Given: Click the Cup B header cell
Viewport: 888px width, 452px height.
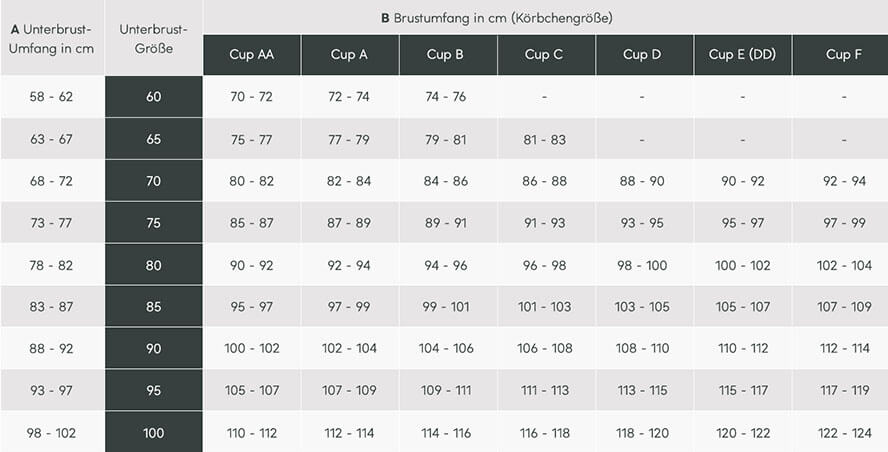Looking at the screenshot, I should click(x=445, y=55).
